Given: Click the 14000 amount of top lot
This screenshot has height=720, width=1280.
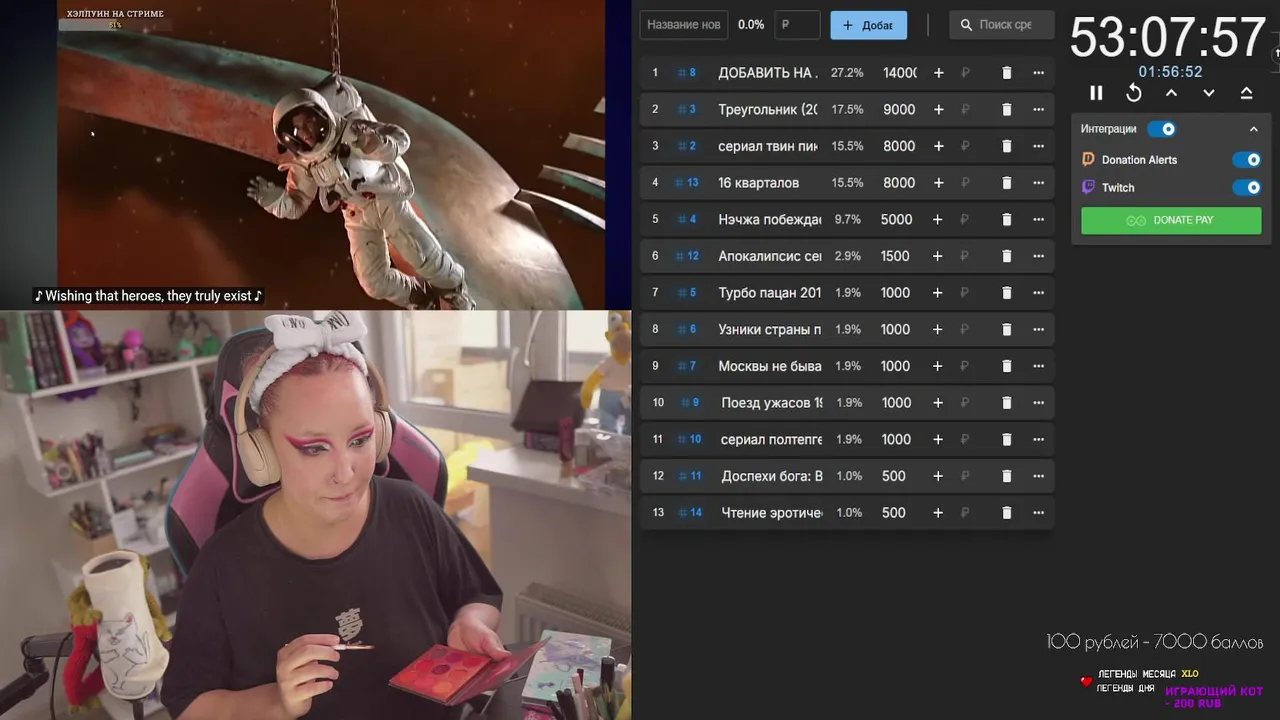Looking at the screenshot, I should click(x=899, y=73).
